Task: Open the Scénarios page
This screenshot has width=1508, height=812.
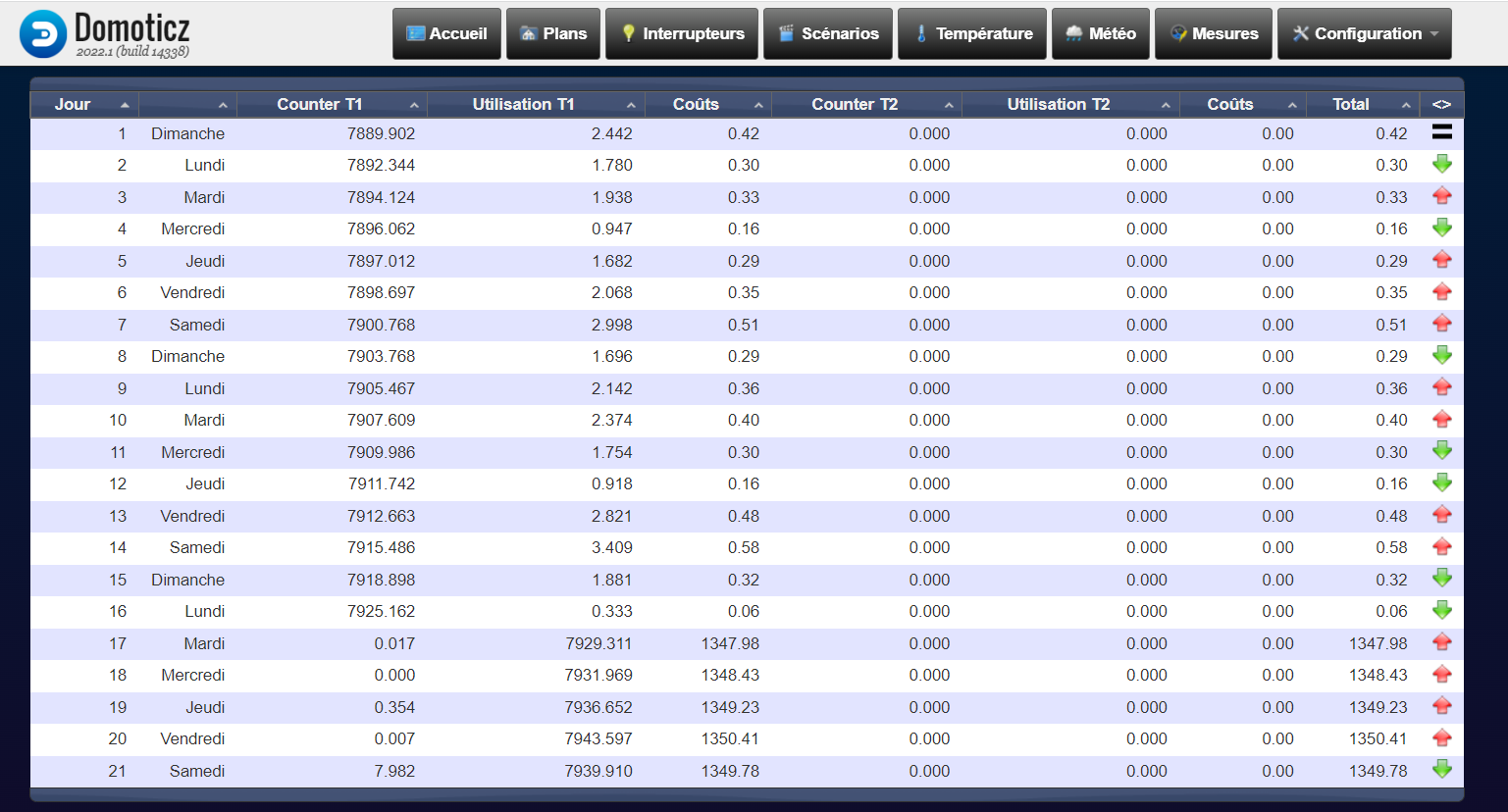Action: click(828, 33)
